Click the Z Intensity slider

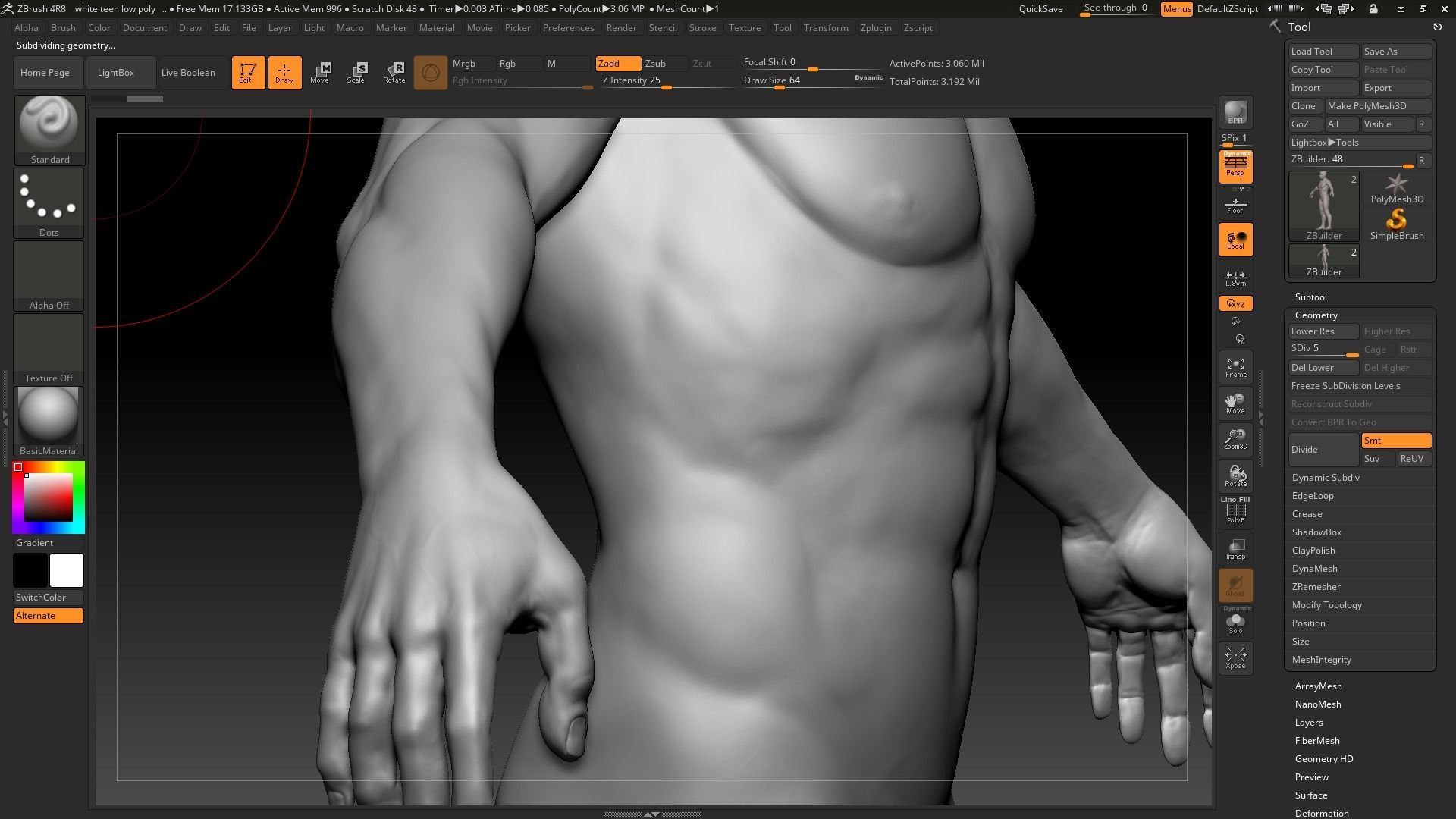(x=667, y=80)
